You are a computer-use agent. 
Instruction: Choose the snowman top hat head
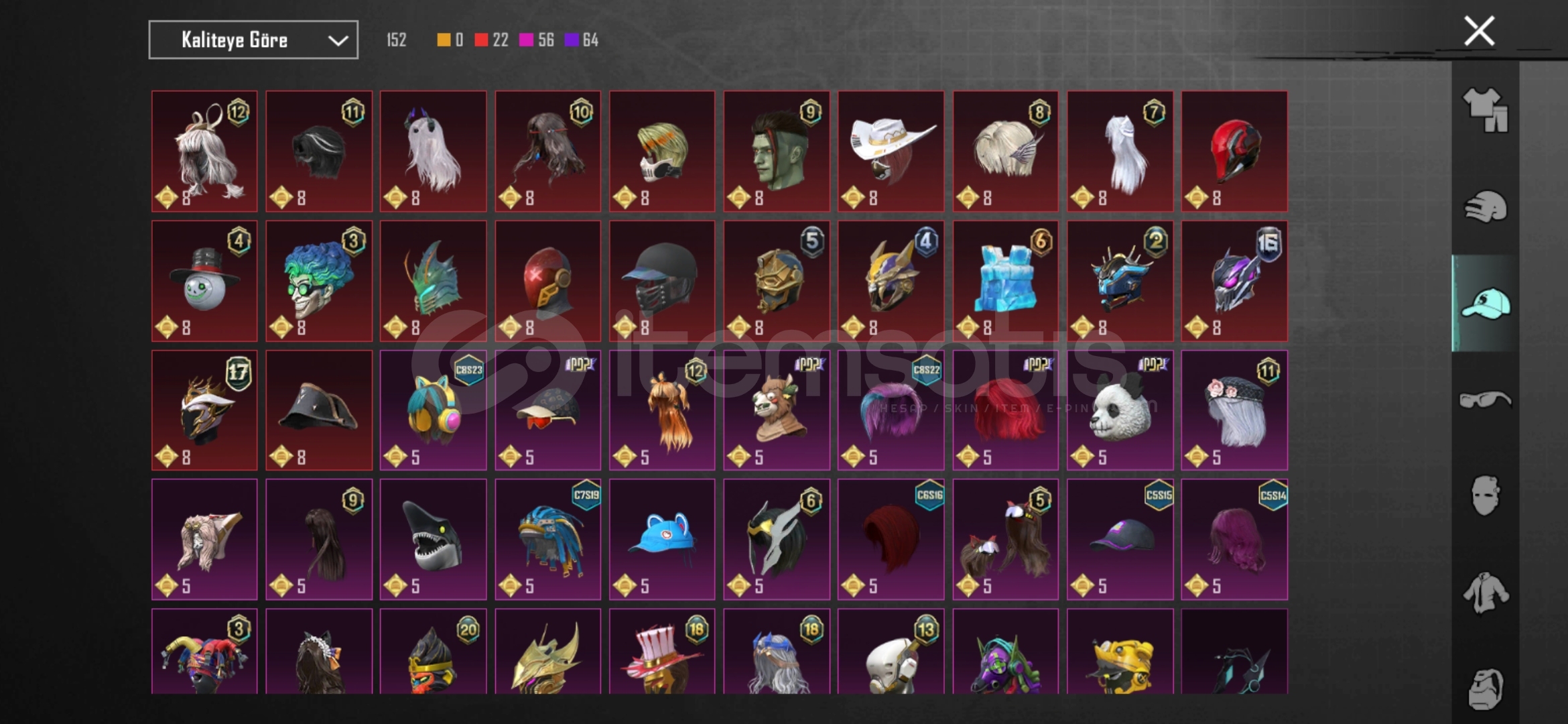[204, 282]
